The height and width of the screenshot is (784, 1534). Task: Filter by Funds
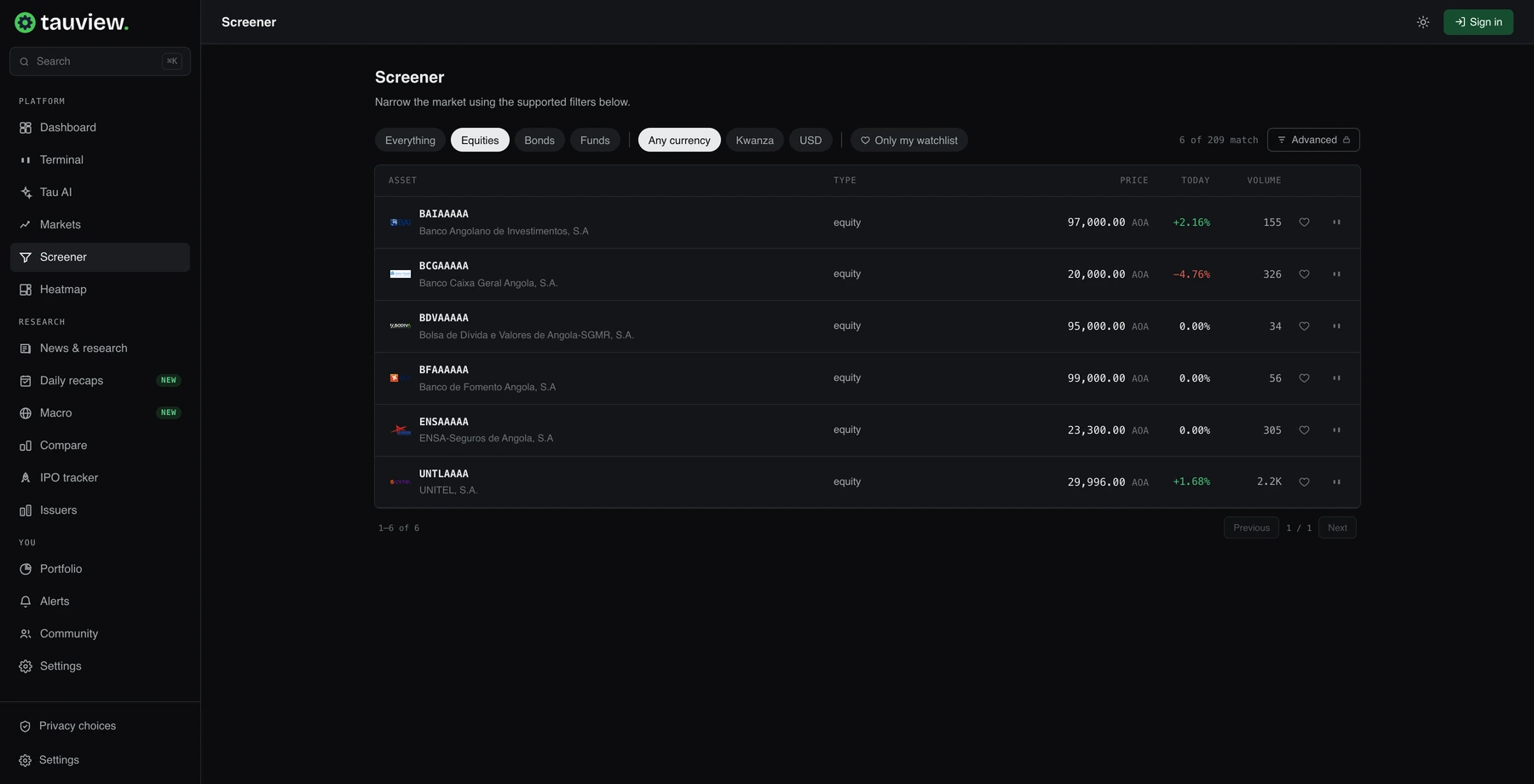click(x=595, y=141)
